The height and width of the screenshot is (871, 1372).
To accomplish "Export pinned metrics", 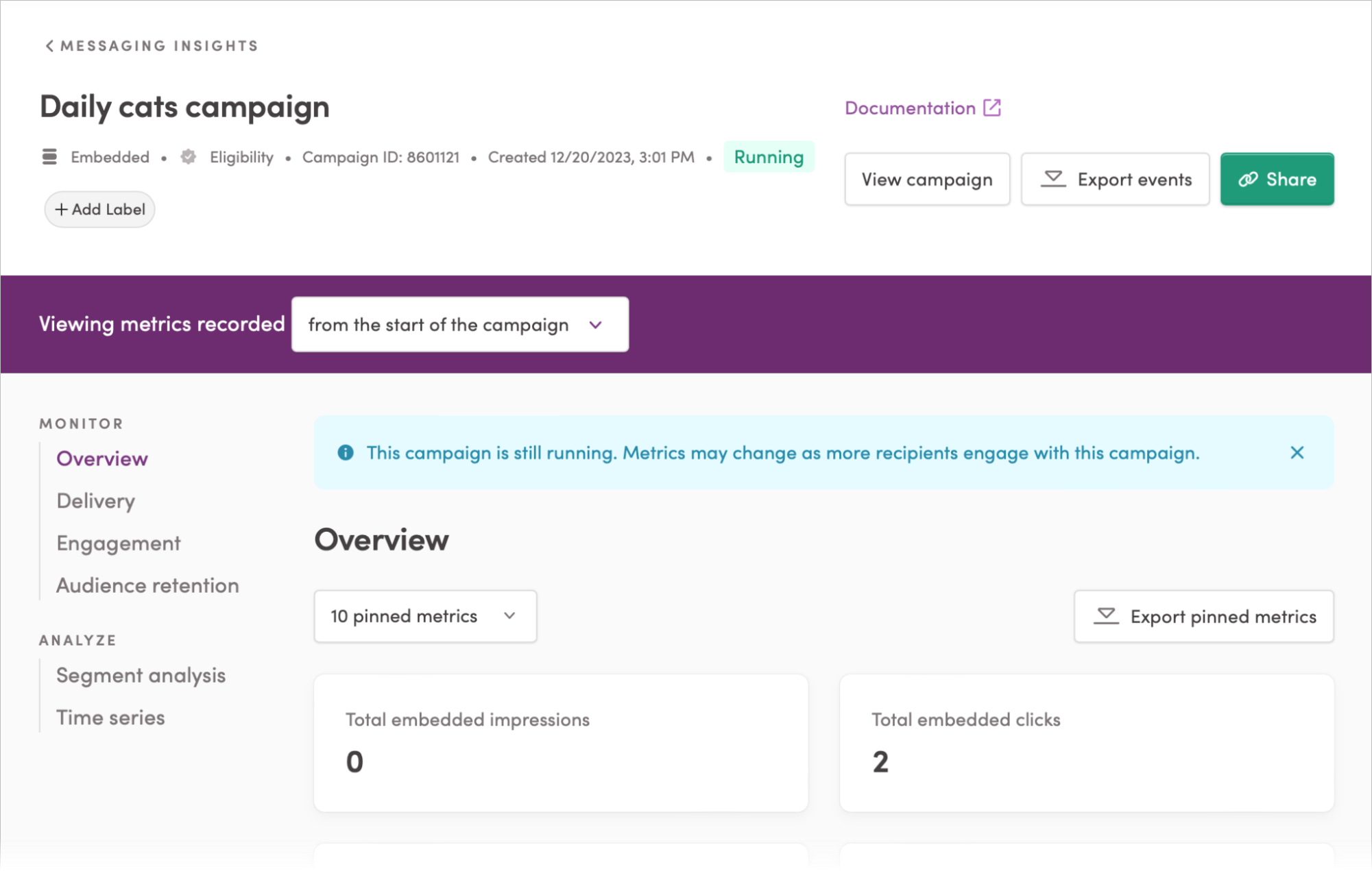I will click(x=1204, y=616).
